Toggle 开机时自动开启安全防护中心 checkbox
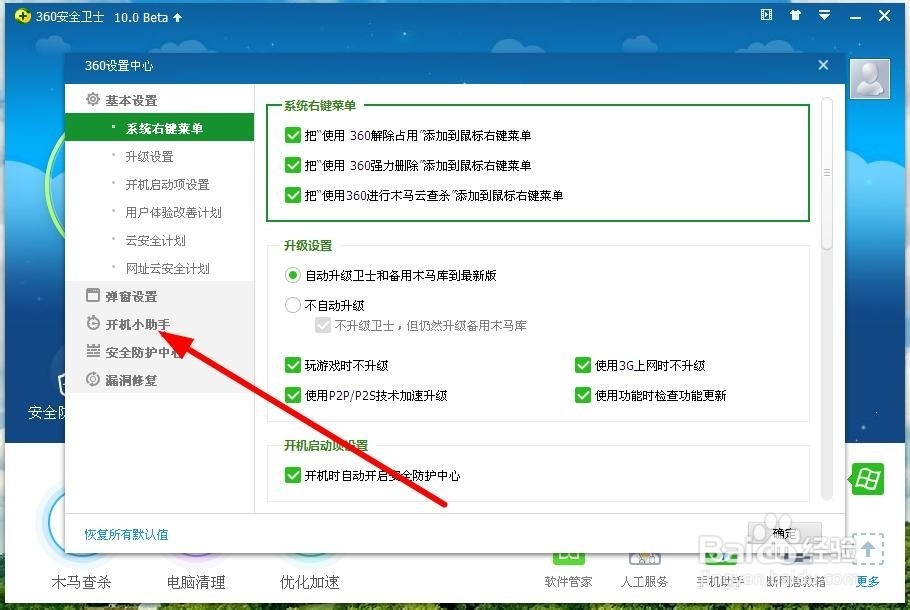The width and height of the screenshot is (910, 610). (292, 475)
